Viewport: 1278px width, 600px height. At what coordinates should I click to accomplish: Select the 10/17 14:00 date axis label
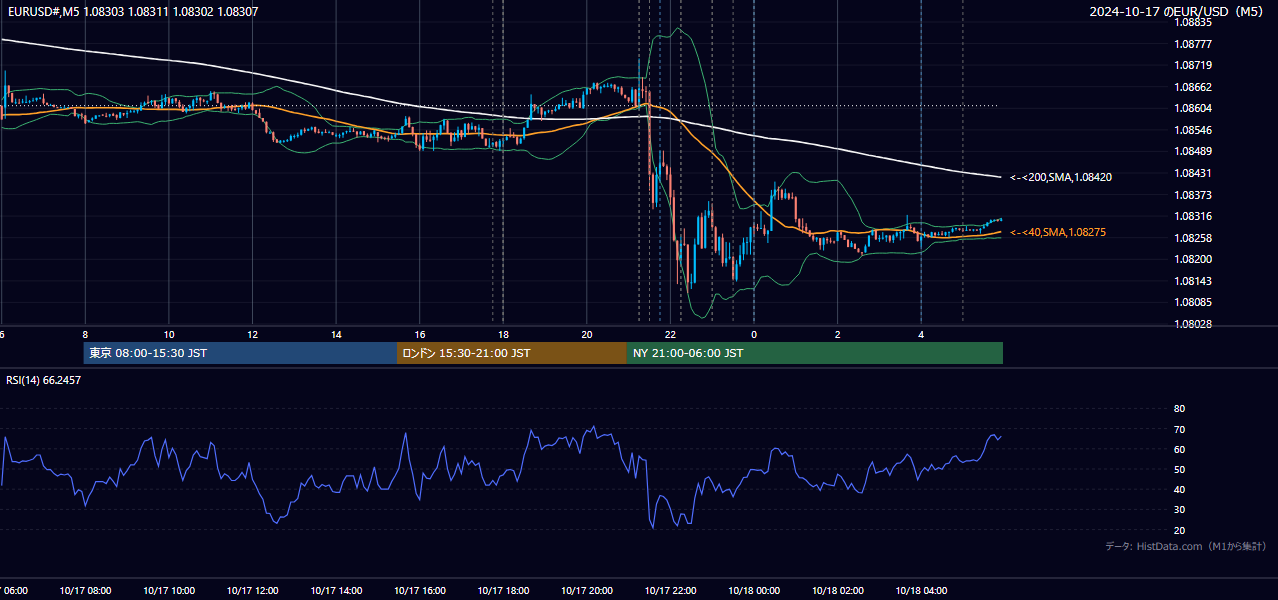(336, 591)
